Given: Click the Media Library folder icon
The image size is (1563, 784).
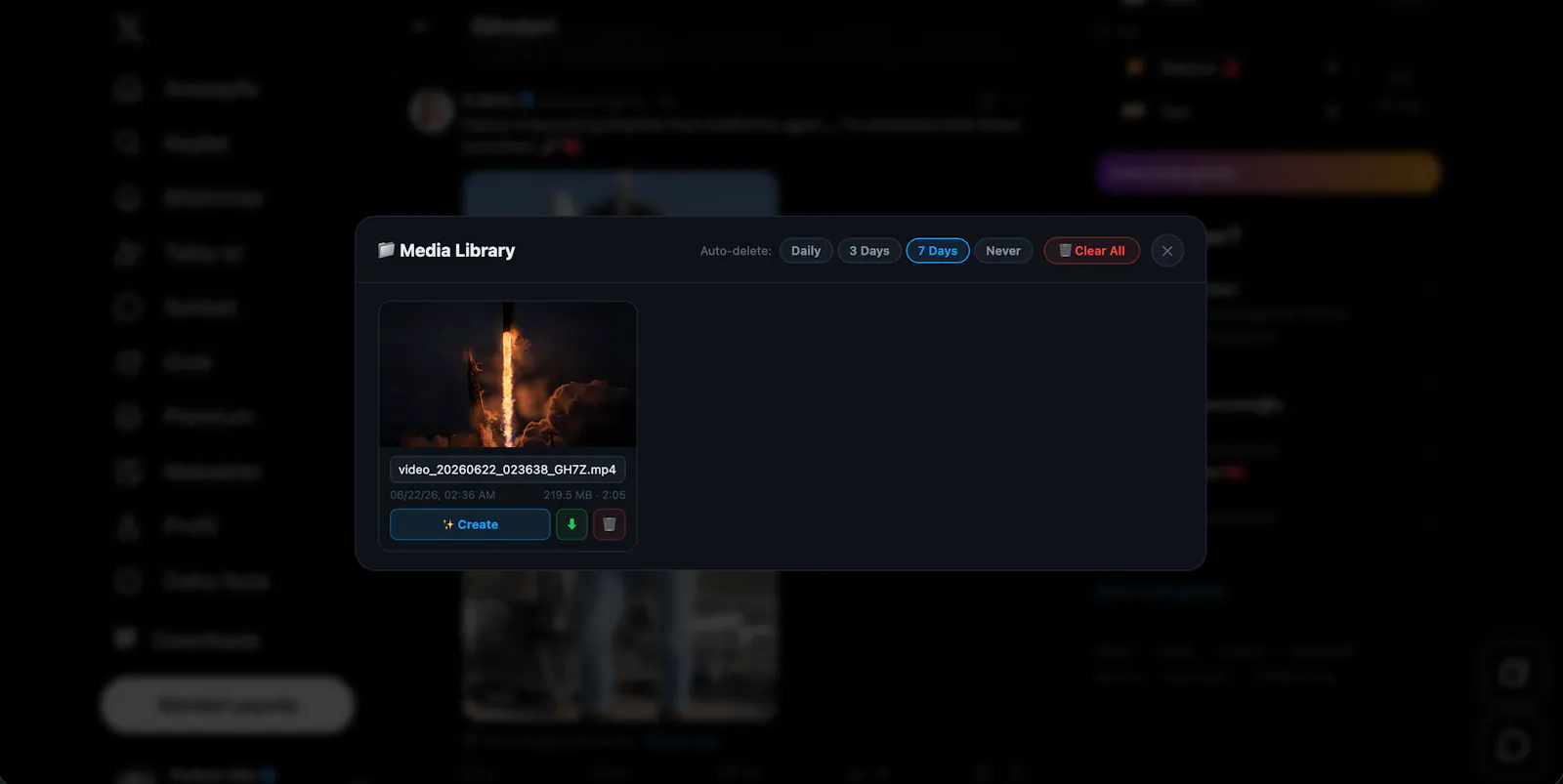Looking at the screenshot, I should [386, 250].
